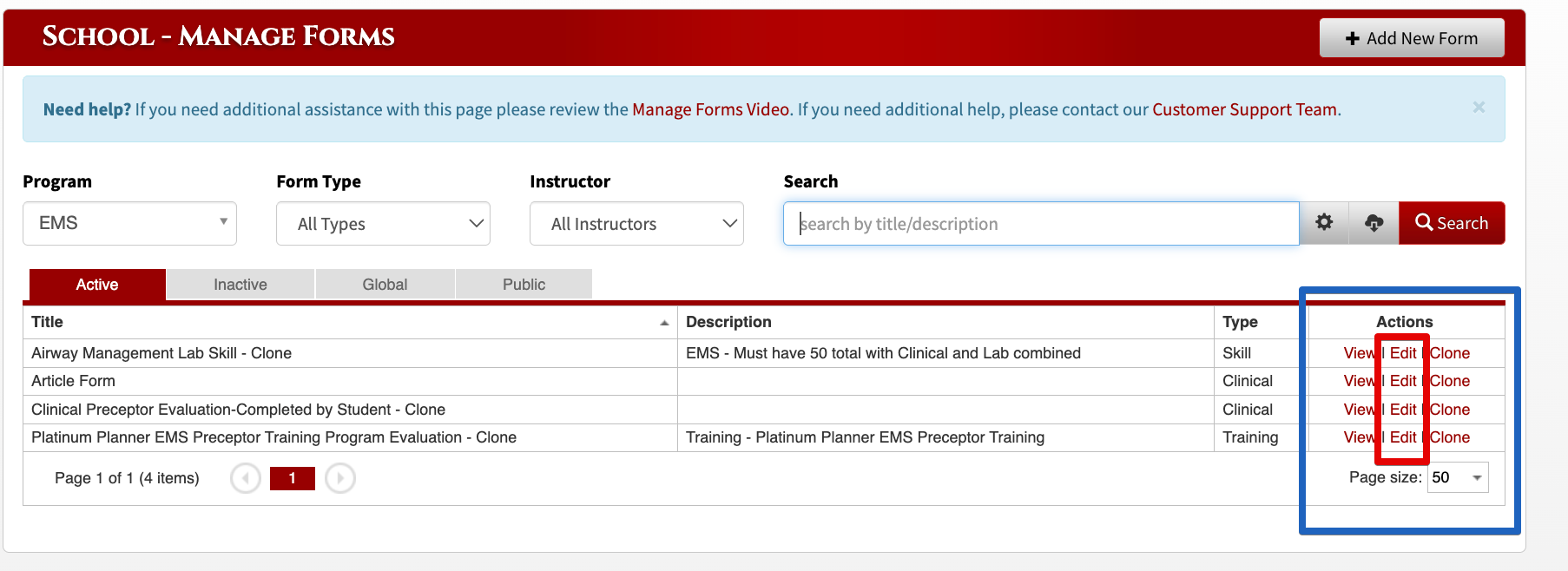Select page 1 in pagination
1568x571 pixels.
click(293, 478)
